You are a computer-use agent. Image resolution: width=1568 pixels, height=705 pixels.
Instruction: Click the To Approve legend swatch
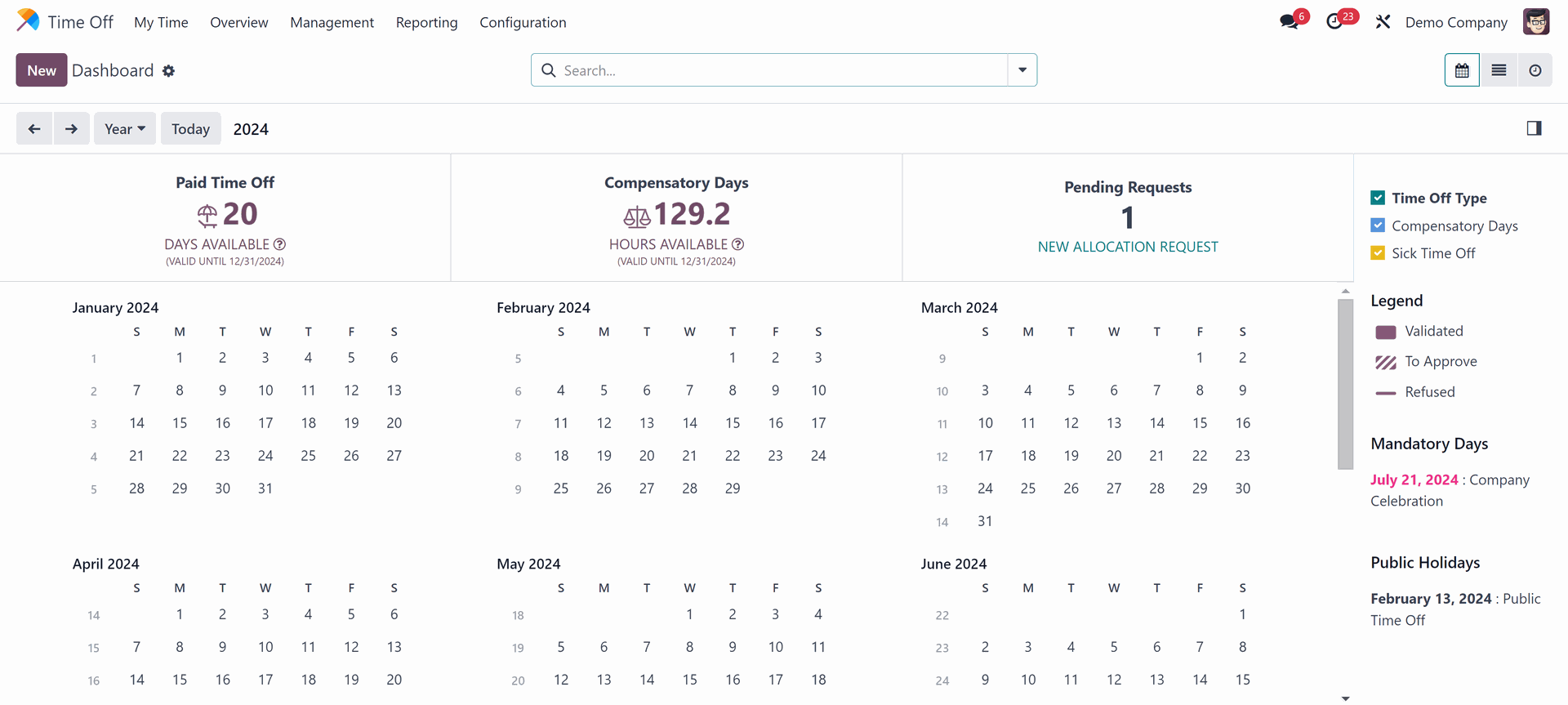tap(1386, 362)
